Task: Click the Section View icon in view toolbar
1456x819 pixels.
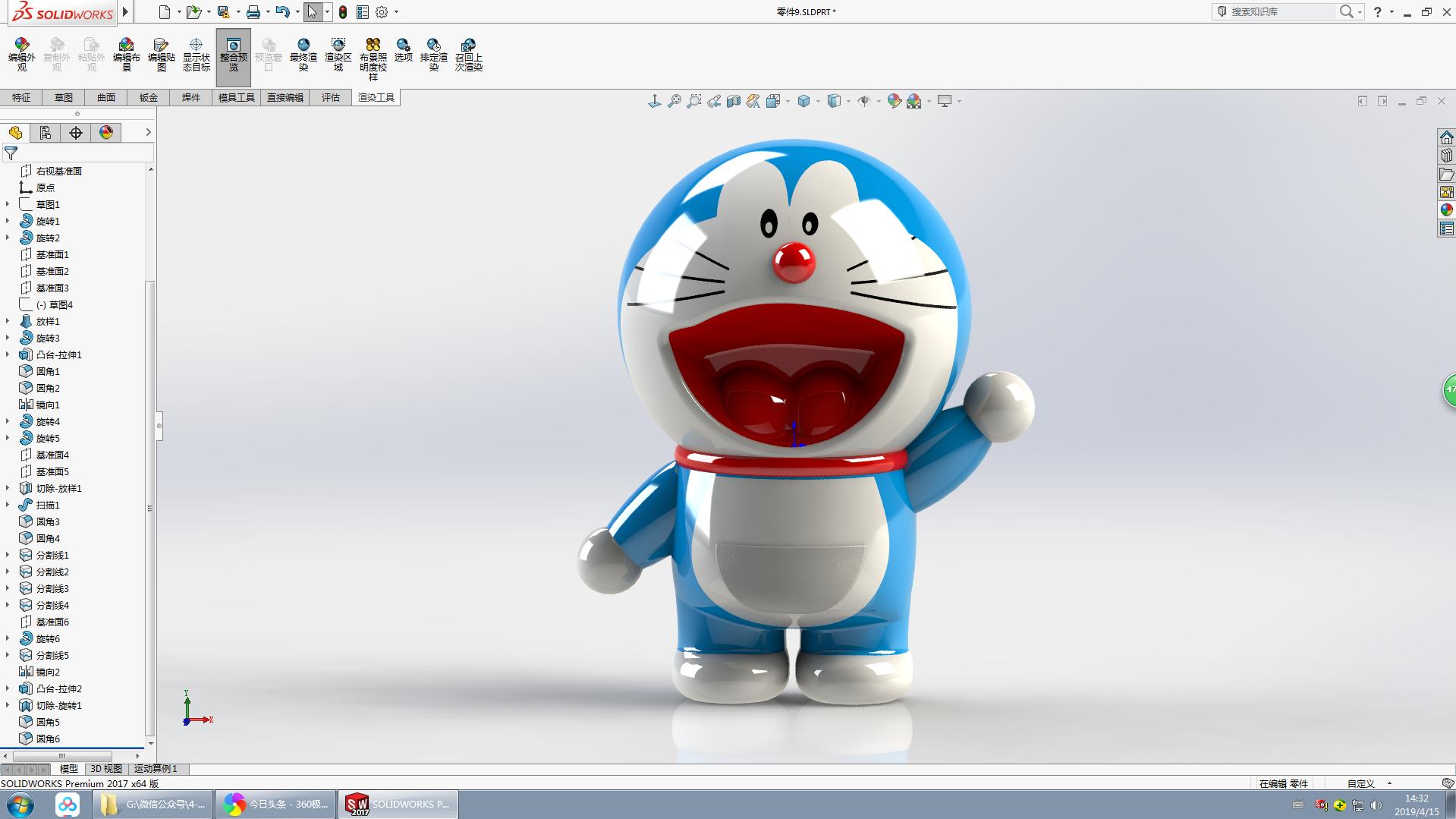Action: coord(733,101)
